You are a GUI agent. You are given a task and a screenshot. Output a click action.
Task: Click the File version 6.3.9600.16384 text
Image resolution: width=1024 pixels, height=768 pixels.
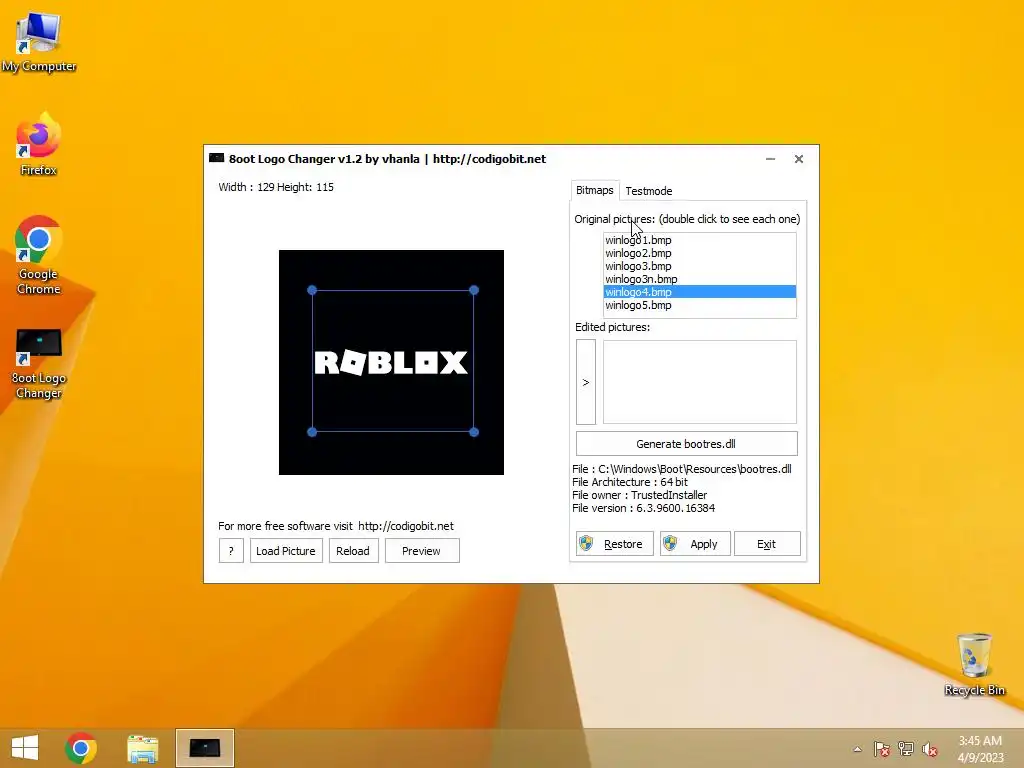point(643,508)
